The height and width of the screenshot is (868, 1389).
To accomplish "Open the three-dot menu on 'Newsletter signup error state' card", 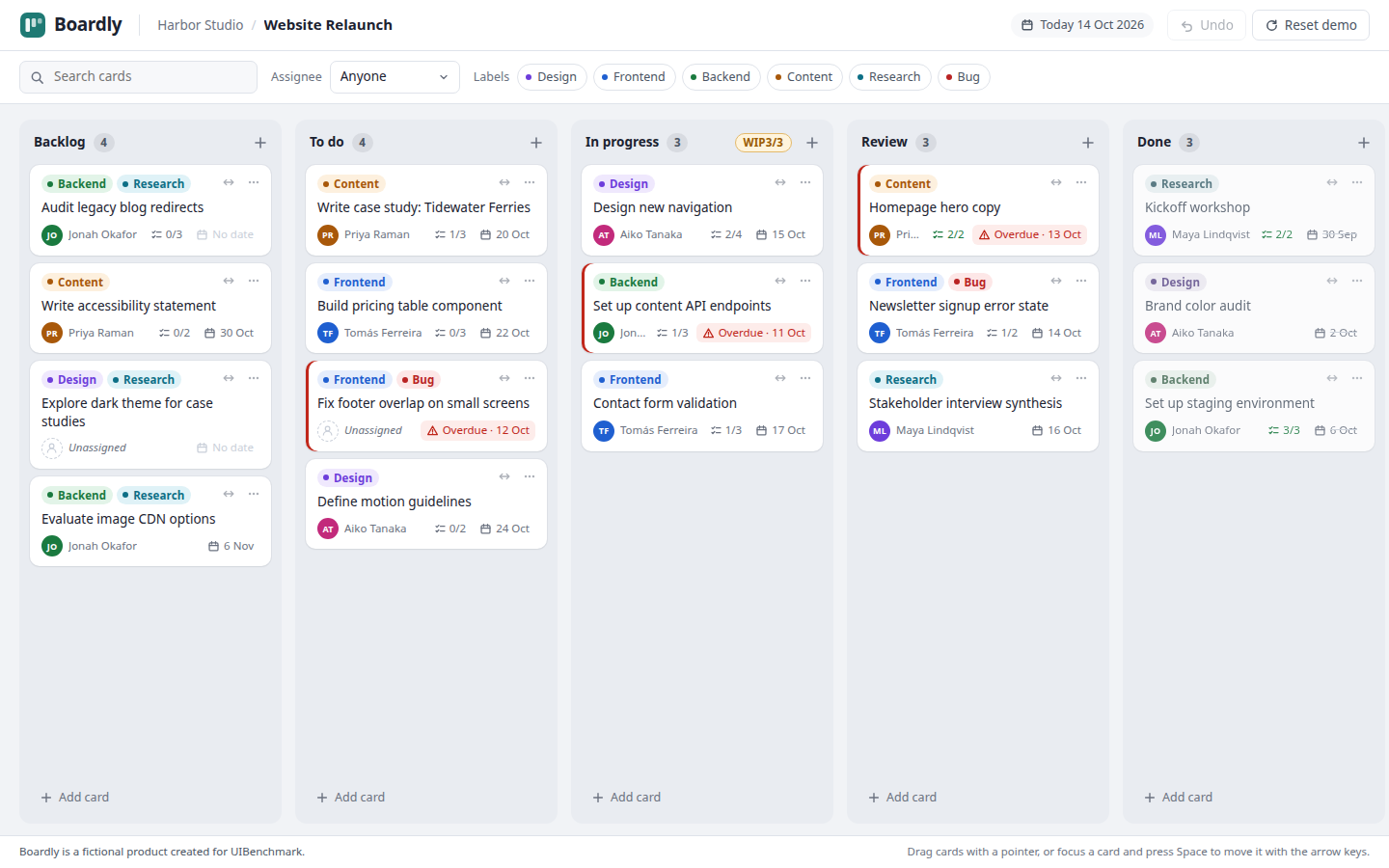I will [1081, 281].
